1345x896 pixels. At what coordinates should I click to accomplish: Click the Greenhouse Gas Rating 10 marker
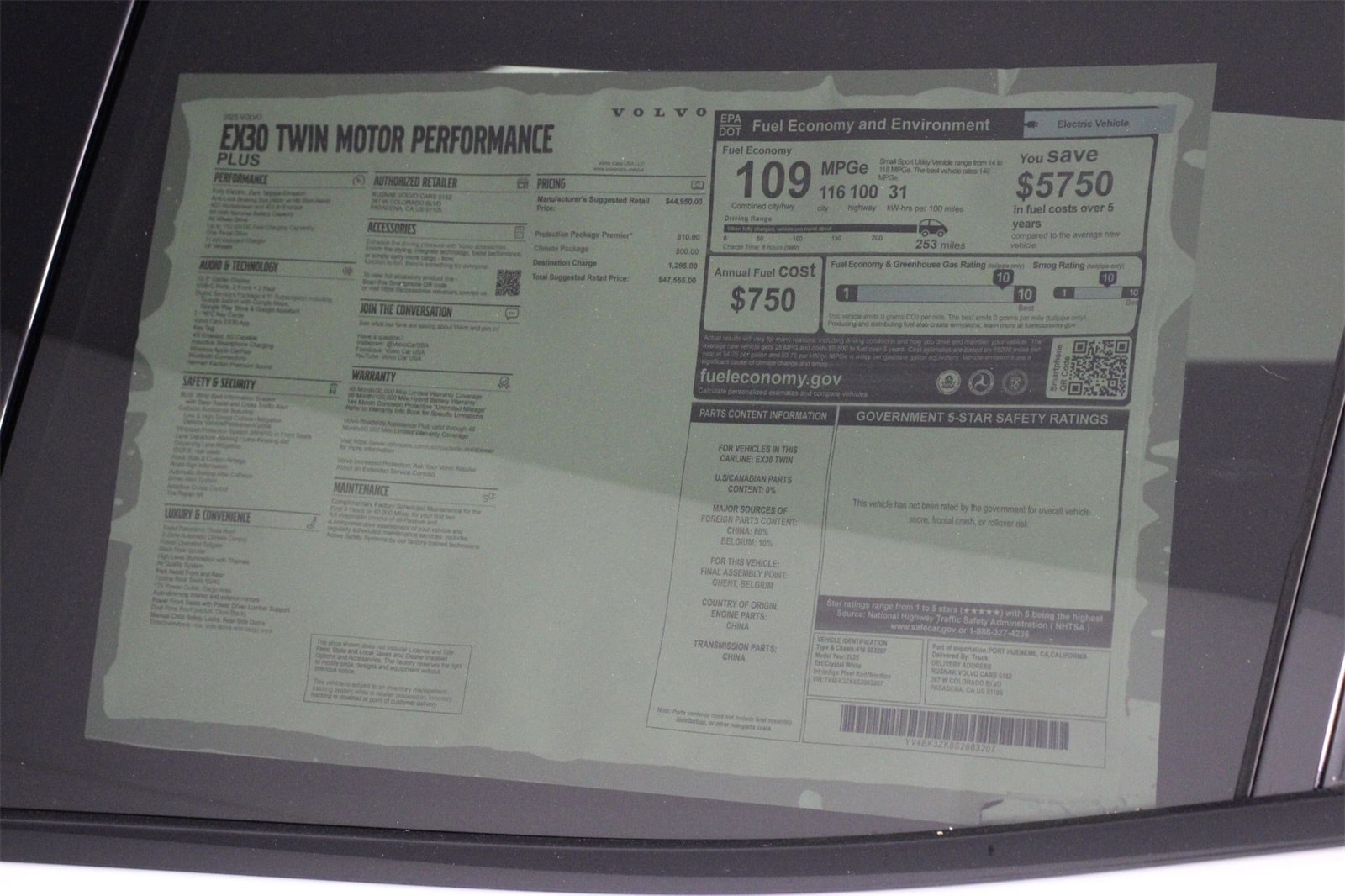1002,278
